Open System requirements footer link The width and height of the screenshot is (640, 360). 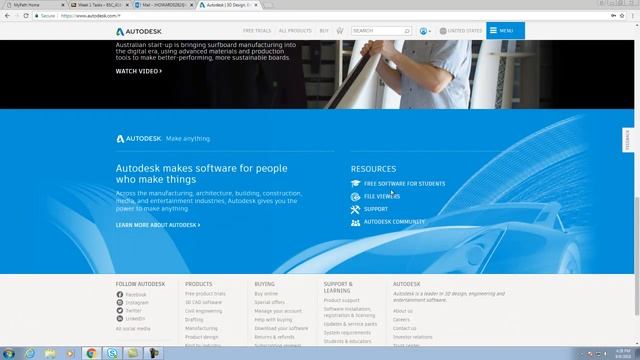click(x=347, y=333)
